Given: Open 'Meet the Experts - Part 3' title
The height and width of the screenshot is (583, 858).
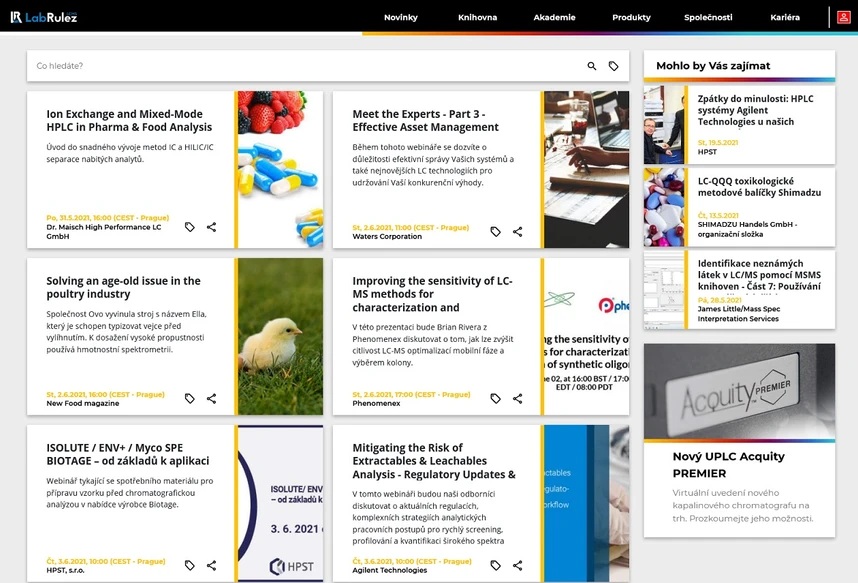Looking at the screenshot, I should (425, 120).
